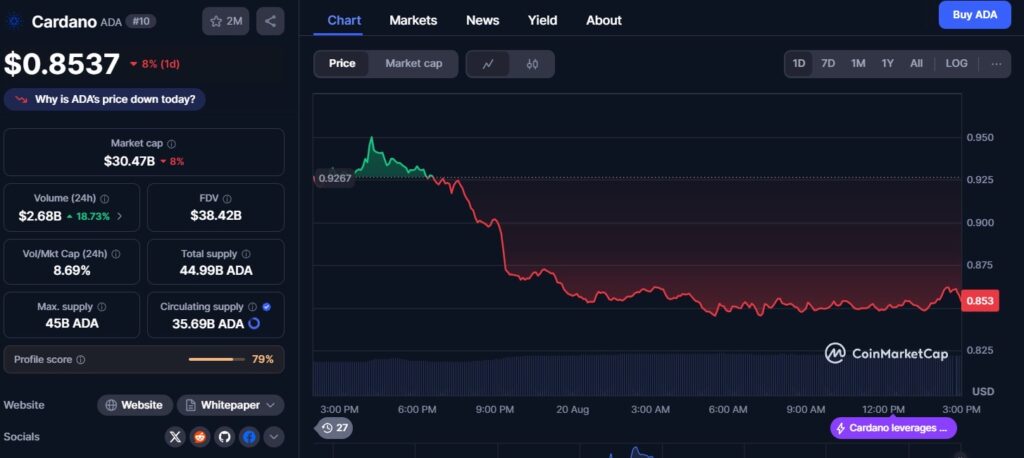Select the Market cap chart toggle
The width and height of the screenshot is (1024, 458).
[413, 64]
